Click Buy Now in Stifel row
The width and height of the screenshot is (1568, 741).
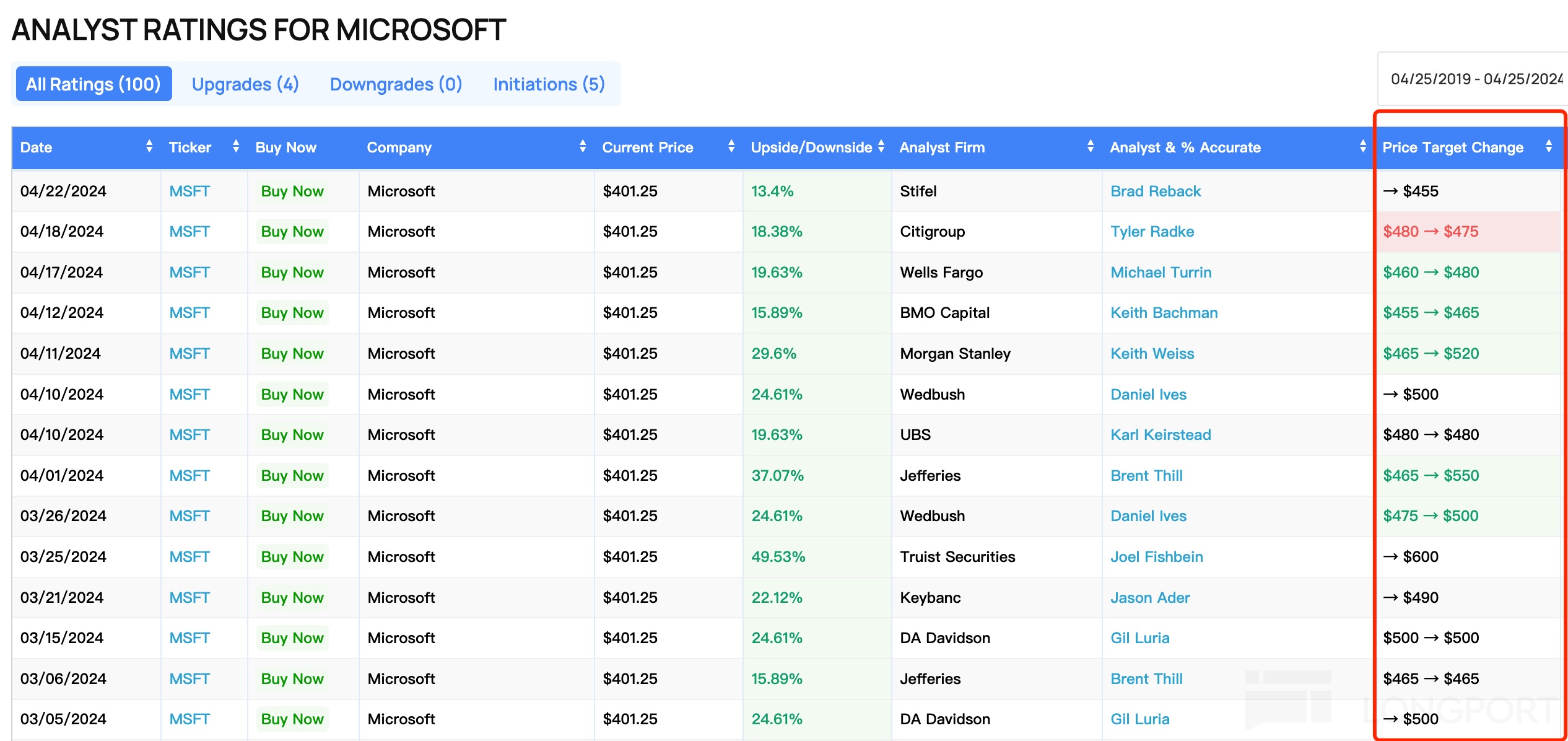pyautogui.click(x=292, y=191)
